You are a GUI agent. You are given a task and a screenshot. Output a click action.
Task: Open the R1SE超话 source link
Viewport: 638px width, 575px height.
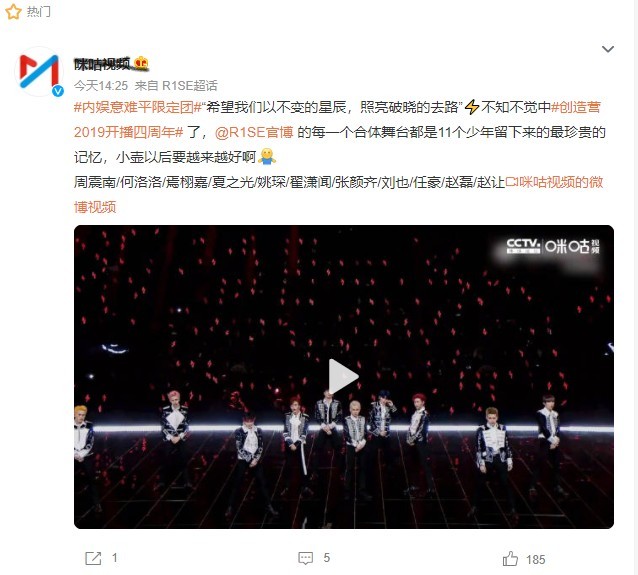[x=190, y=85]
